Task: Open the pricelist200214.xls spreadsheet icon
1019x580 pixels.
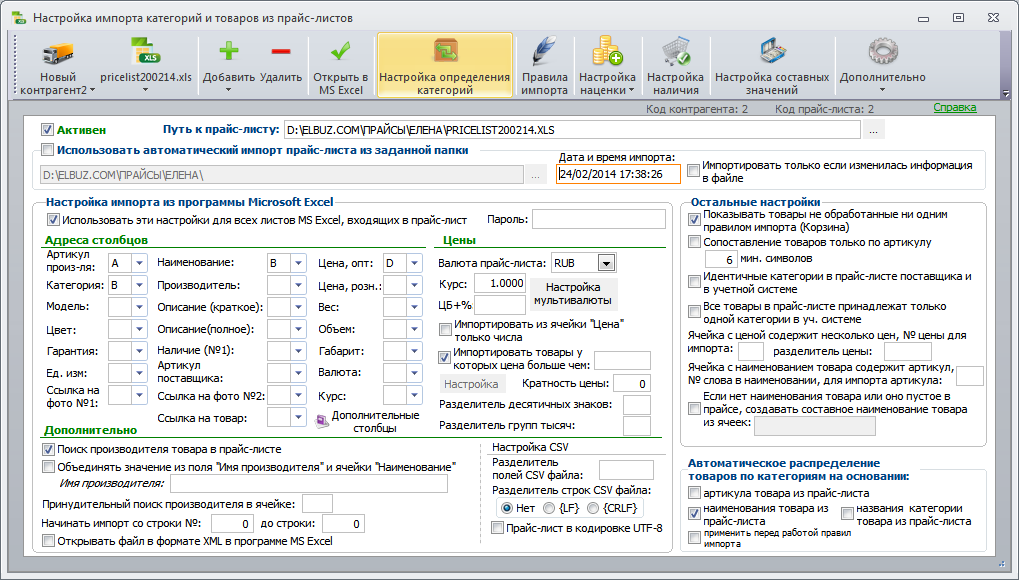Action: (x=146, y=51)
